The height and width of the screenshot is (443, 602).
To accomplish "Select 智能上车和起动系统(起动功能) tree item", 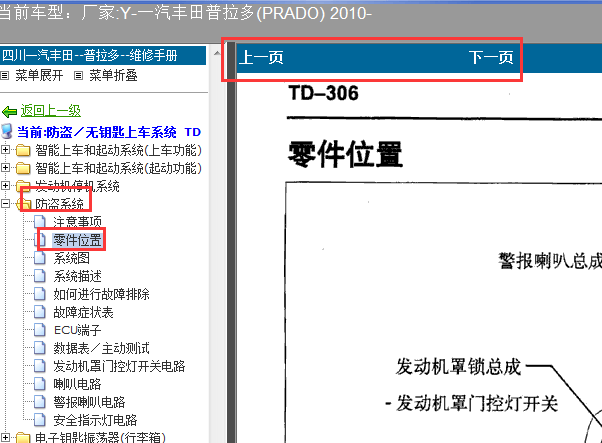I will [x=118, y=168].
